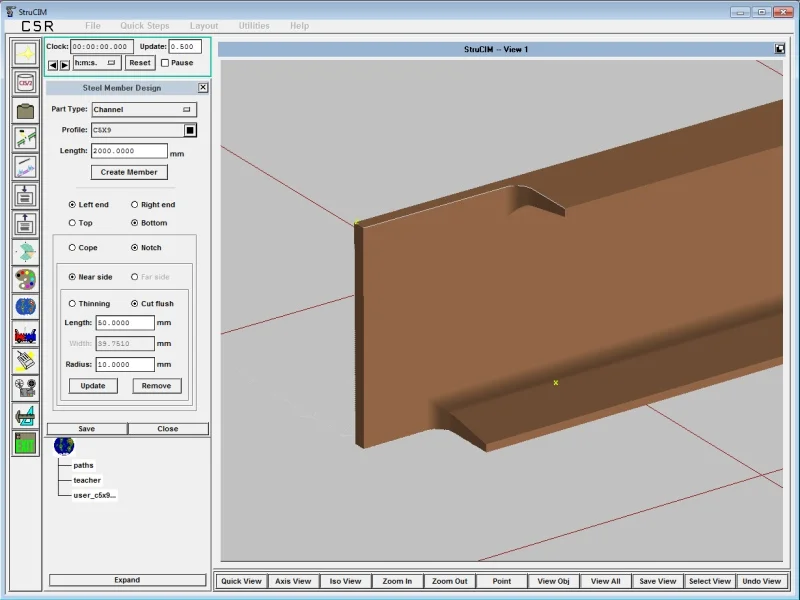Toggle the Pause checkbox
Screen dimensions: 800x600
165,63
